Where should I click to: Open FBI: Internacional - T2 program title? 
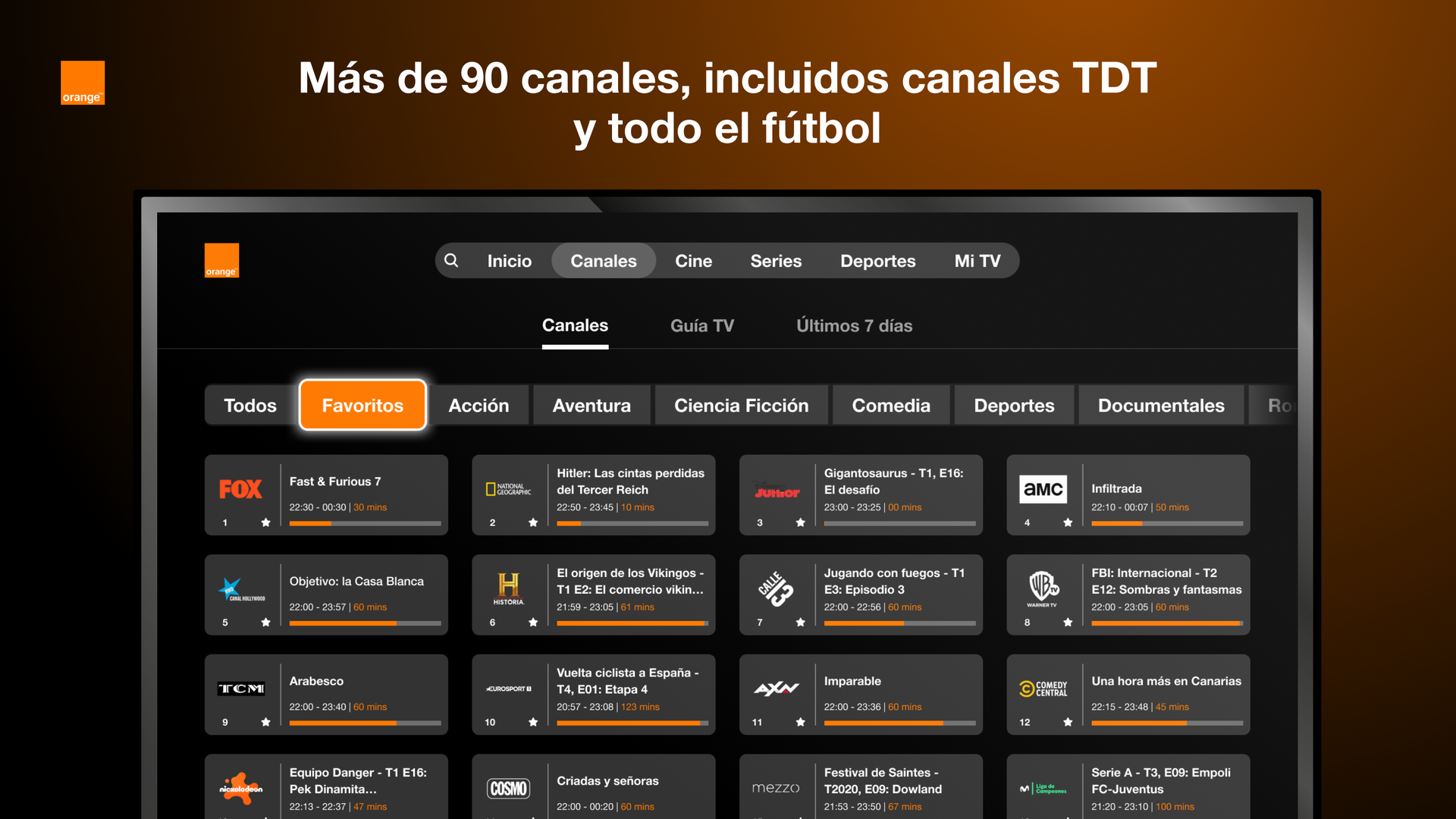point(1166,582)
